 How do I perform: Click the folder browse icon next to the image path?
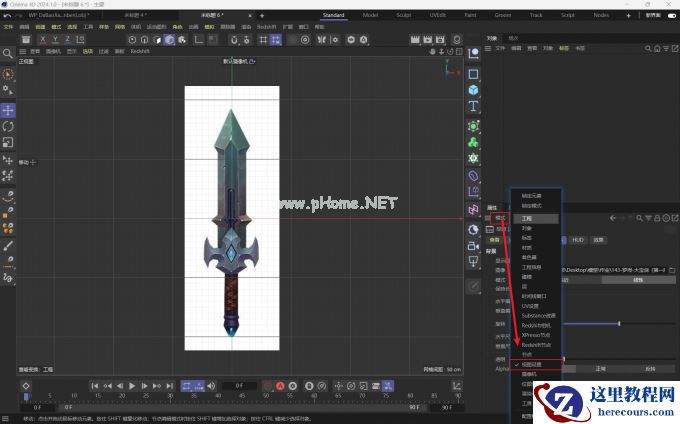(x=672, y=270)
